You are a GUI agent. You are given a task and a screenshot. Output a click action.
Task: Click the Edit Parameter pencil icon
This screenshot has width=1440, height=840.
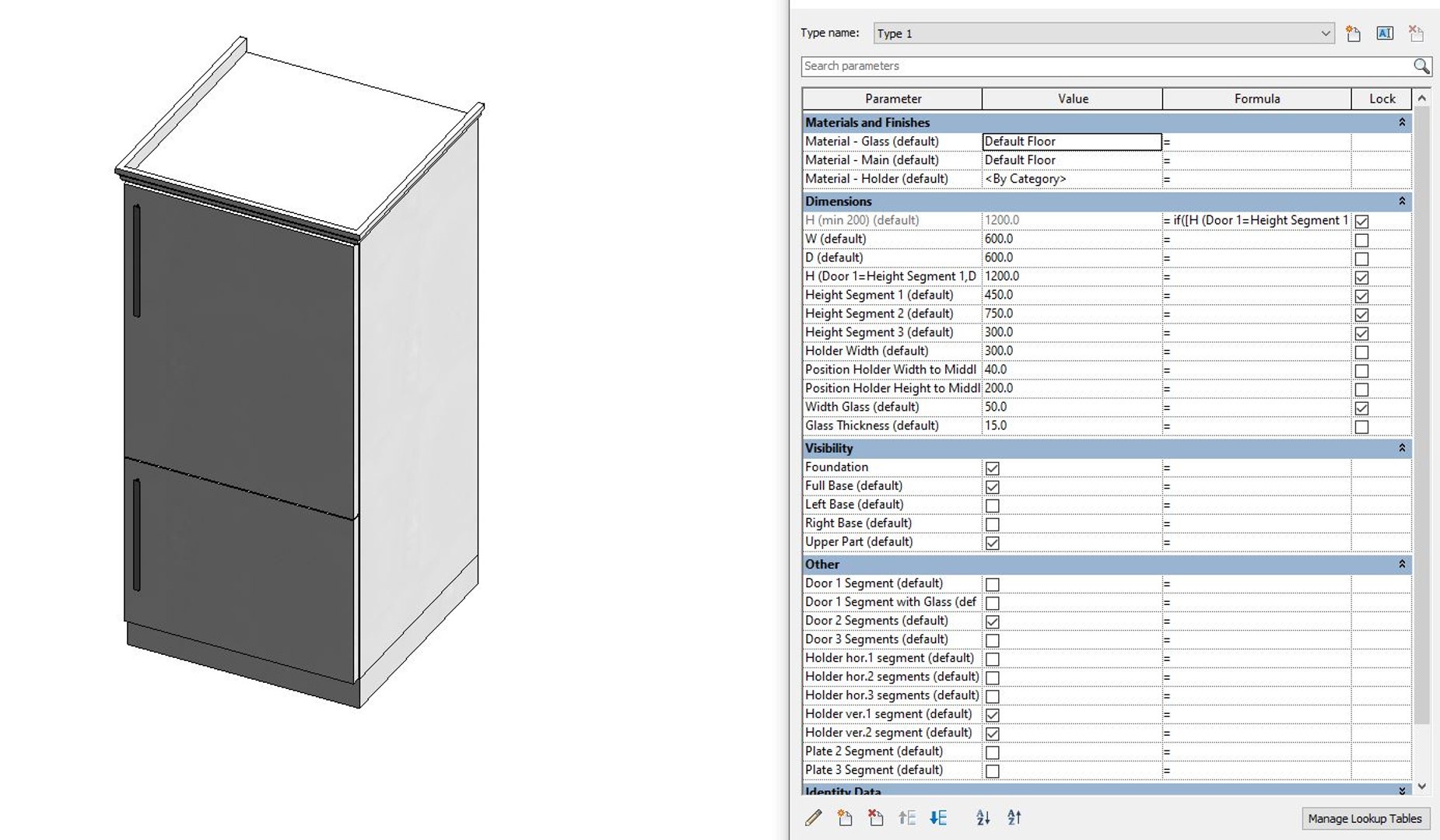pos(814,817)
